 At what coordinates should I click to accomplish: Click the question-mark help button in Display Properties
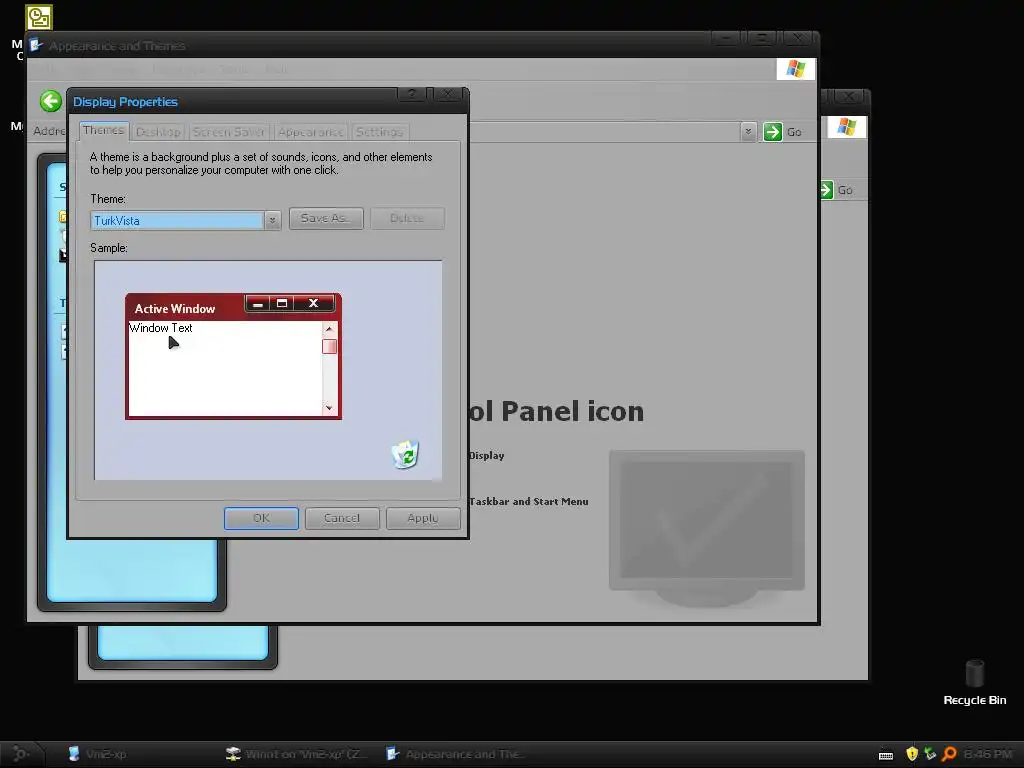tap(411, 95)
